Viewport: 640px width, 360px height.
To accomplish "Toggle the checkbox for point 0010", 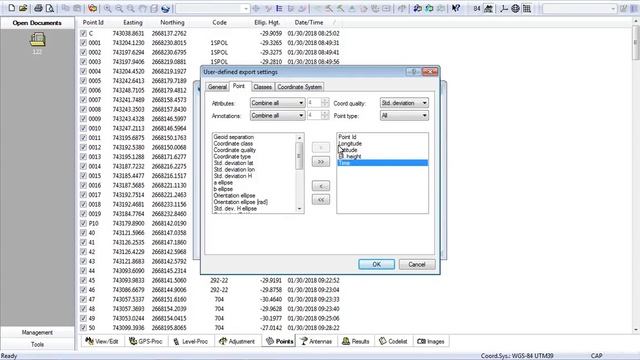I will (x=83, y=128).
